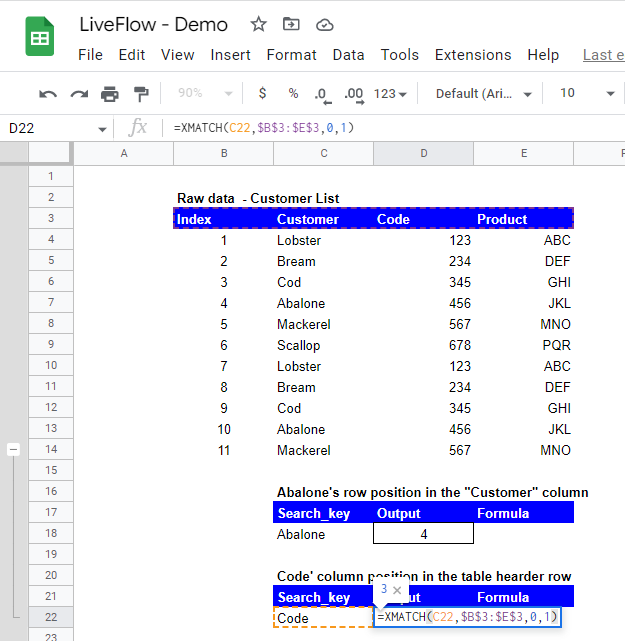The height and width of the screenshot is (641, 625).
Task: Increase decimal places icon
Action: [x=354, y=96]
